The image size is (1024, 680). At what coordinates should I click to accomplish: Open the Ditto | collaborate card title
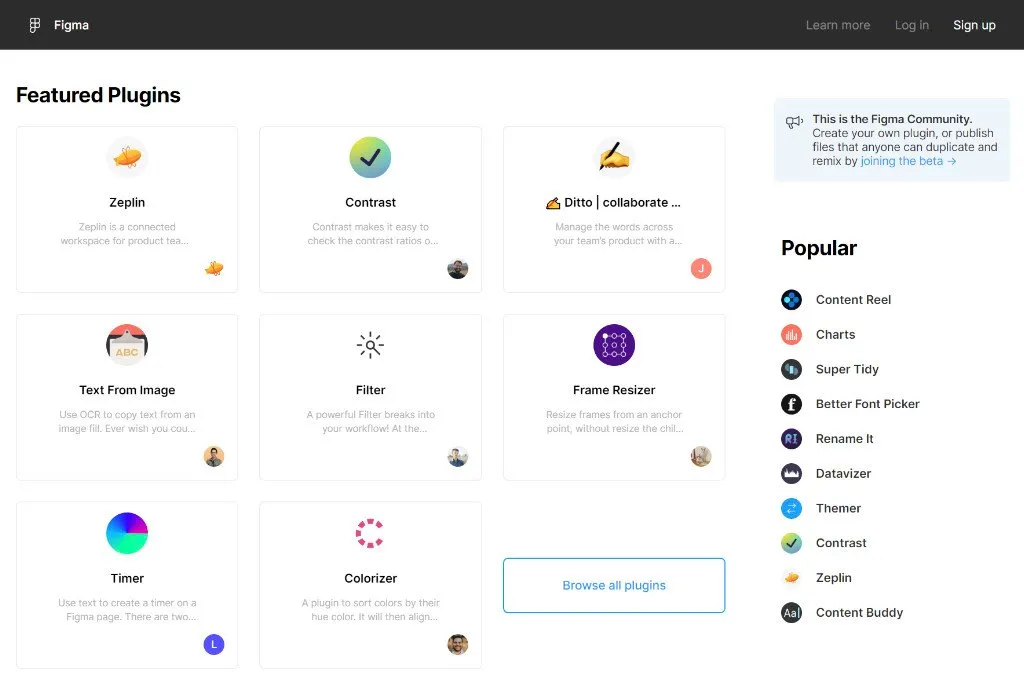click(x=614, y=202)
